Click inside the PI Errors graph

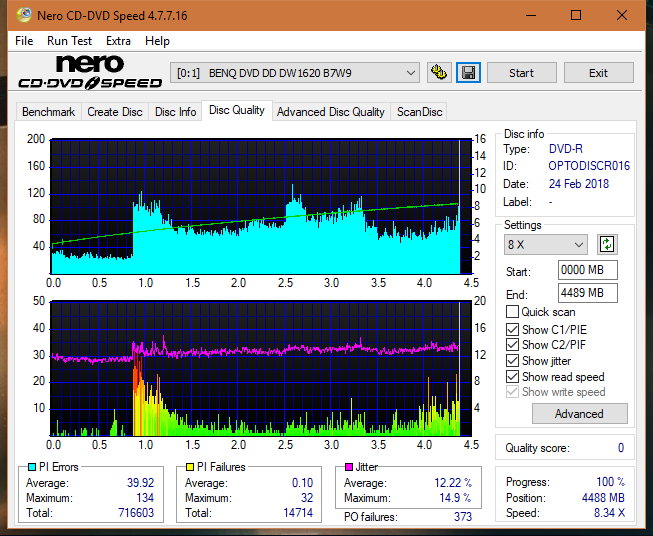point(261,207)
